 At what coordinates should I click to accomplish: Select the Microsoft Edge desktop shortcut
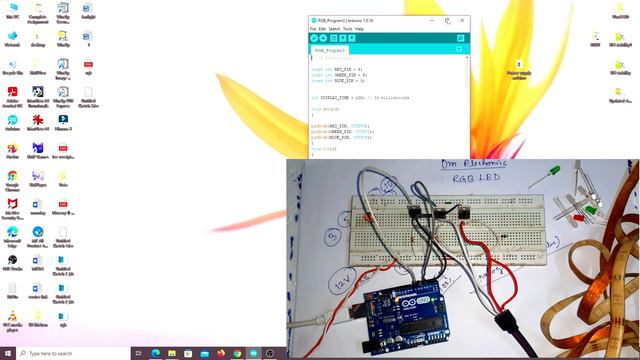(x=12, y=237)
